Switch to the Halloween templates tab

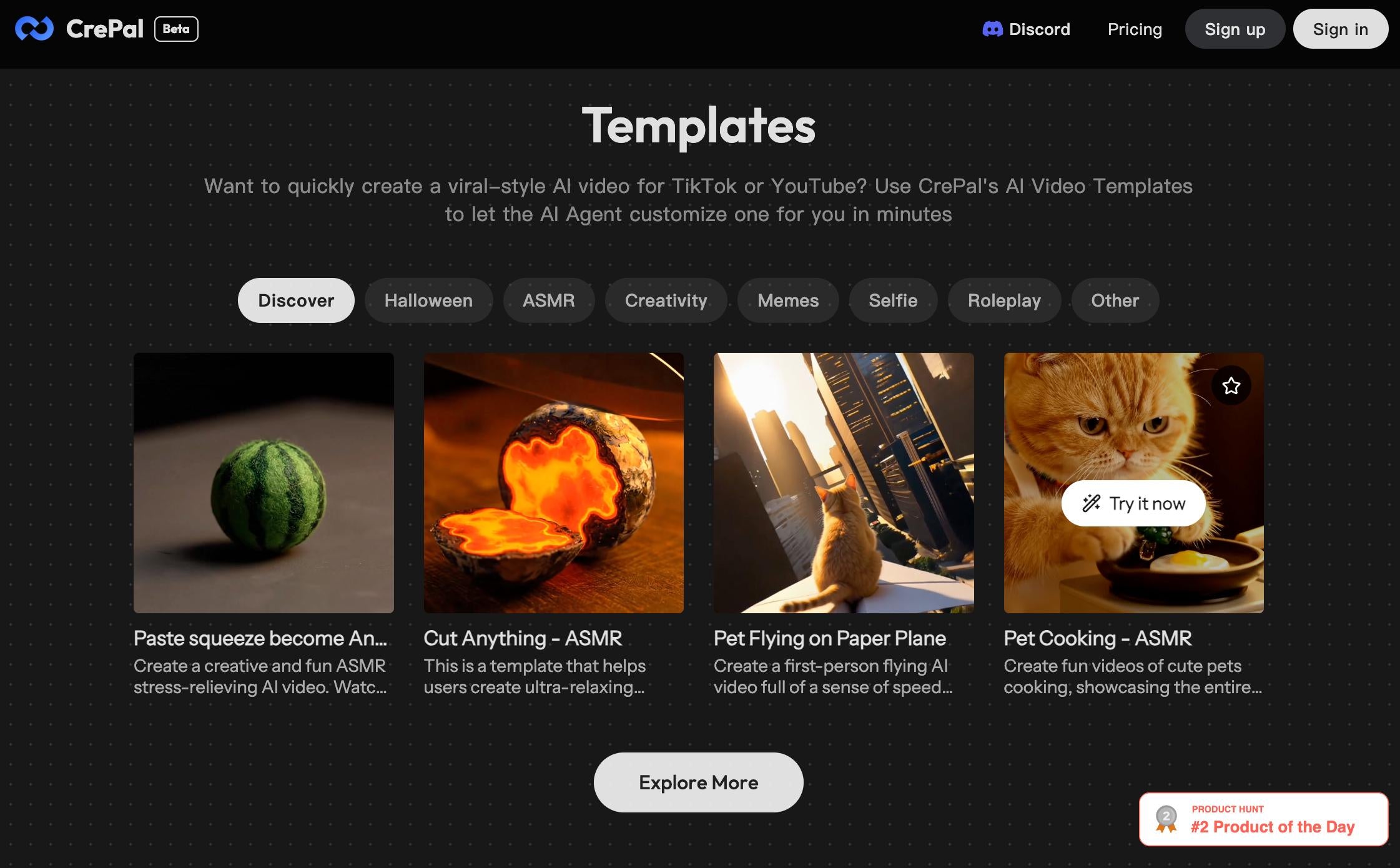point(428,300)
